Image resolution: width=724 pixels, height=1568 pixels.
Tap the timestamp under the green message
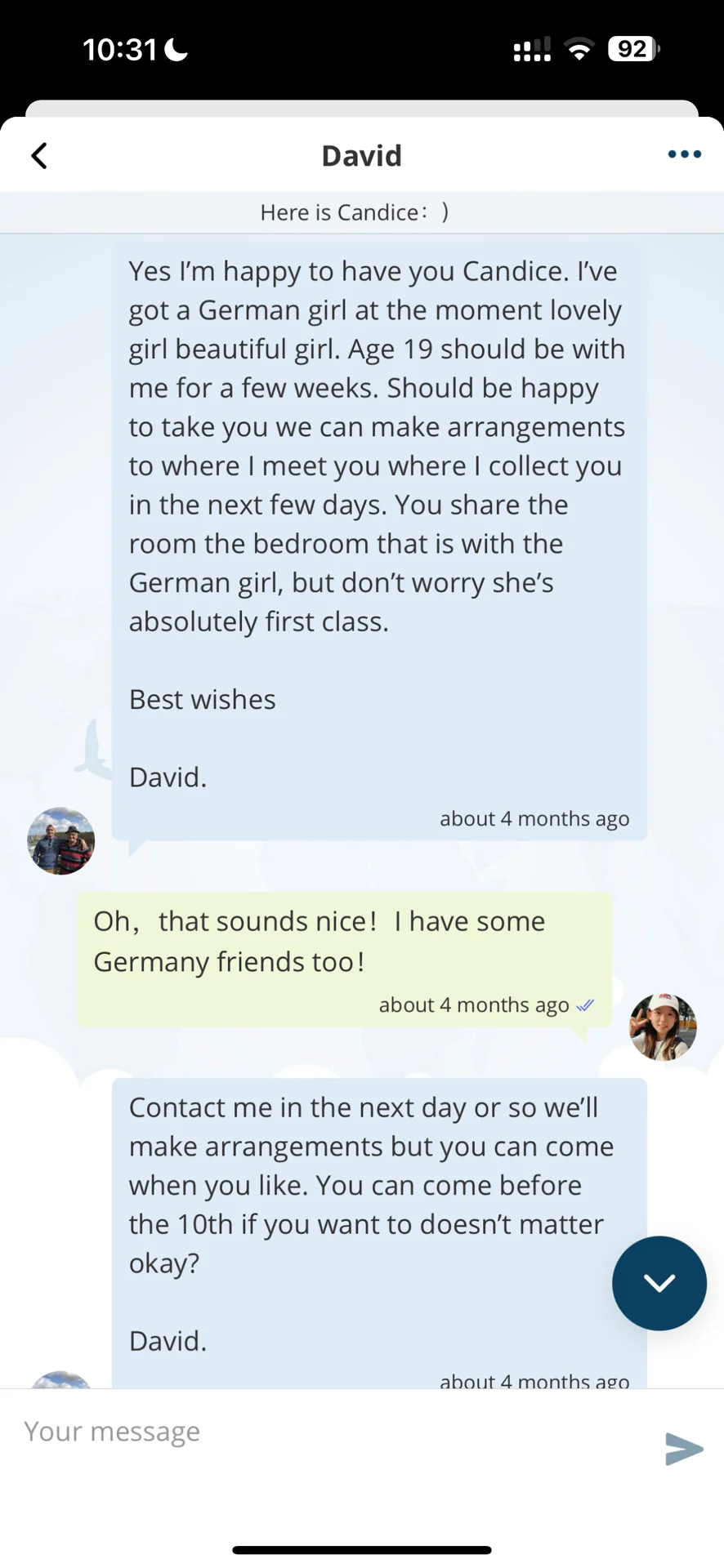474,1005
